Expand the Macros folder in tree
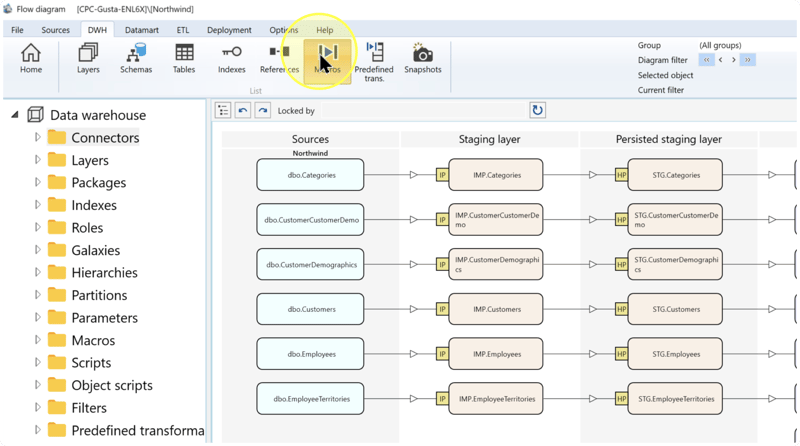Viewport: 800px width, 446px height. (x=37, y=340)
